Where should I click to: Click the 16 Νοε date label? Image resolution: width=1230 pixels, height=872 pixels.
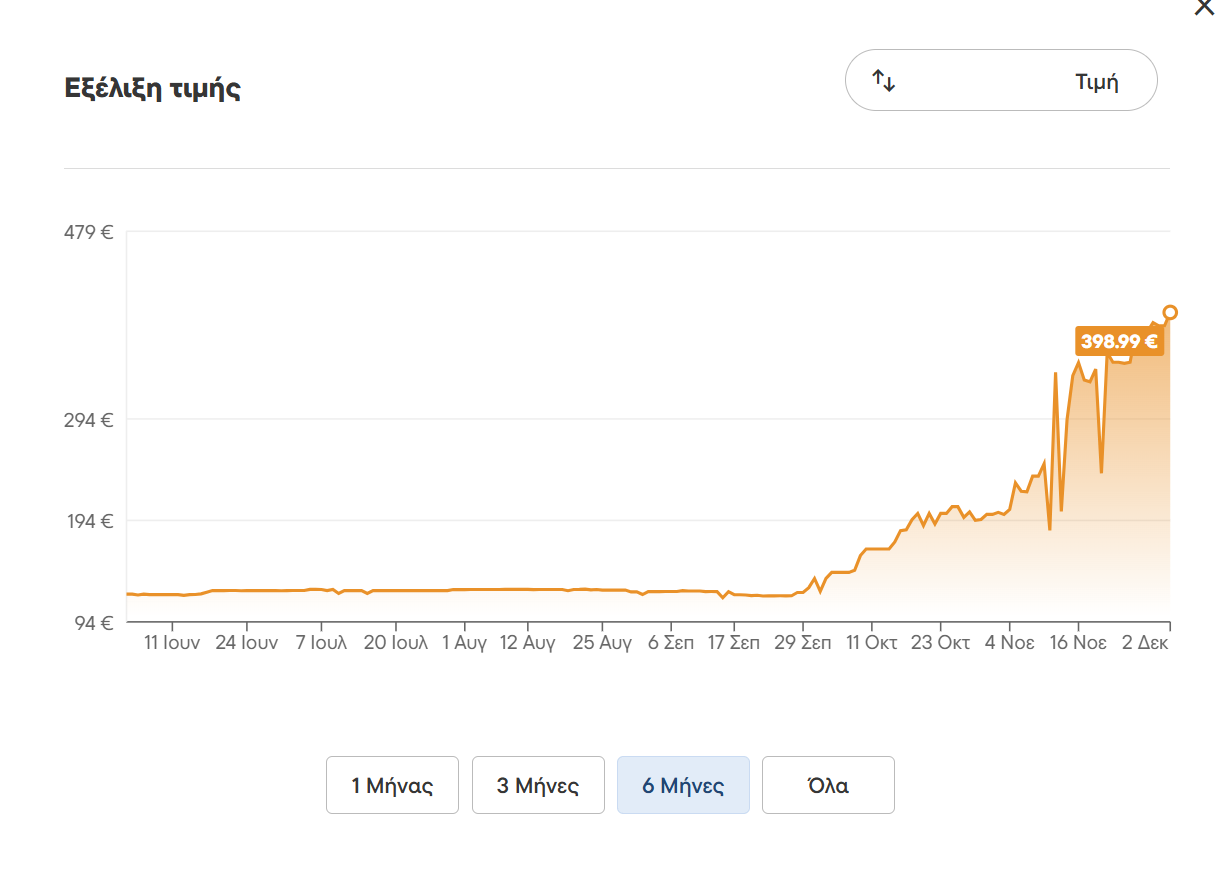[x=1075, y=643]
